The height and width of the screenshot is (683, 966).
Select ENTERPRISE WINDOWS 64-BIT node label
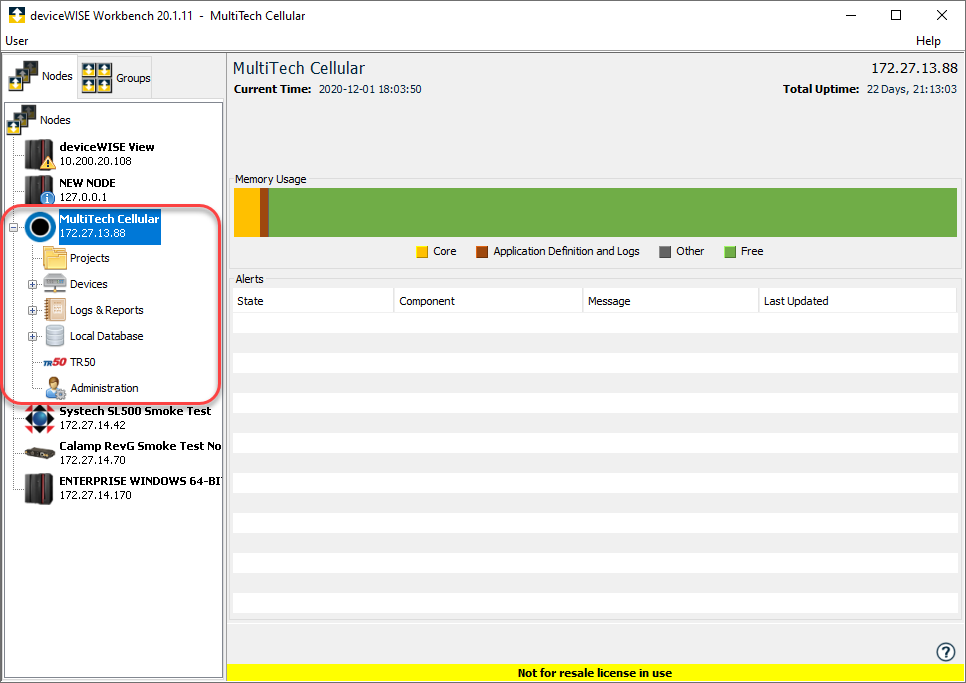(x=140, y=488)
